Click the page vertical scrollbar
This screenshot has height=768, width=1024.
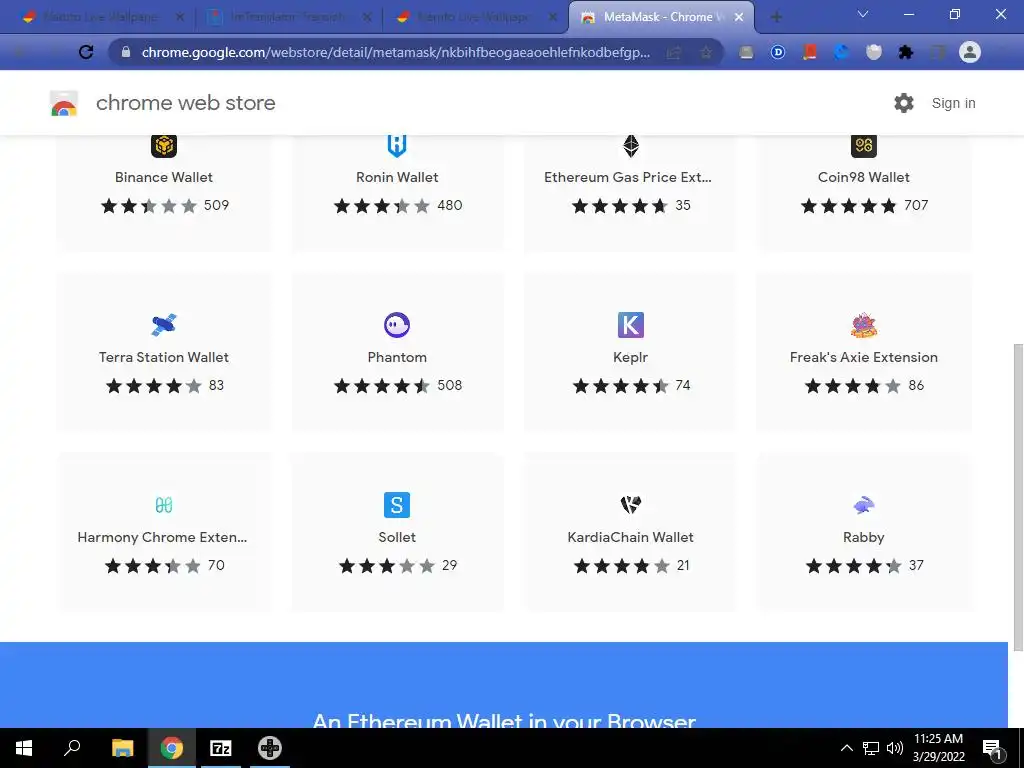pos(1017,498)
